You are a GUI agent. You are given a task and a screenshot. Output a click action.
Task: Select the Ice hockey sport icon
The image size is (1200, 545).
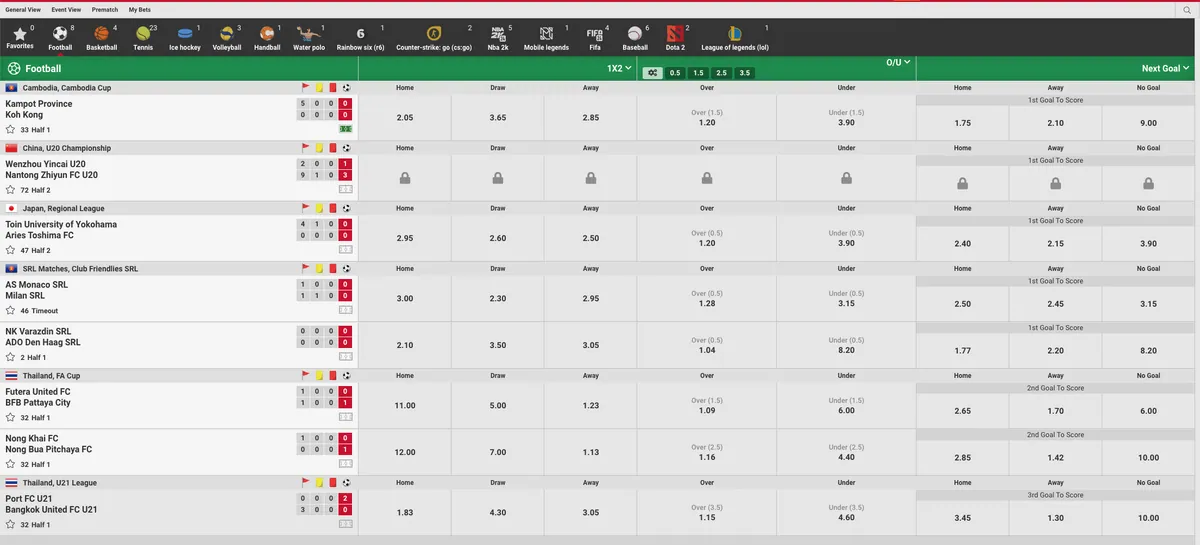[184, 38]
